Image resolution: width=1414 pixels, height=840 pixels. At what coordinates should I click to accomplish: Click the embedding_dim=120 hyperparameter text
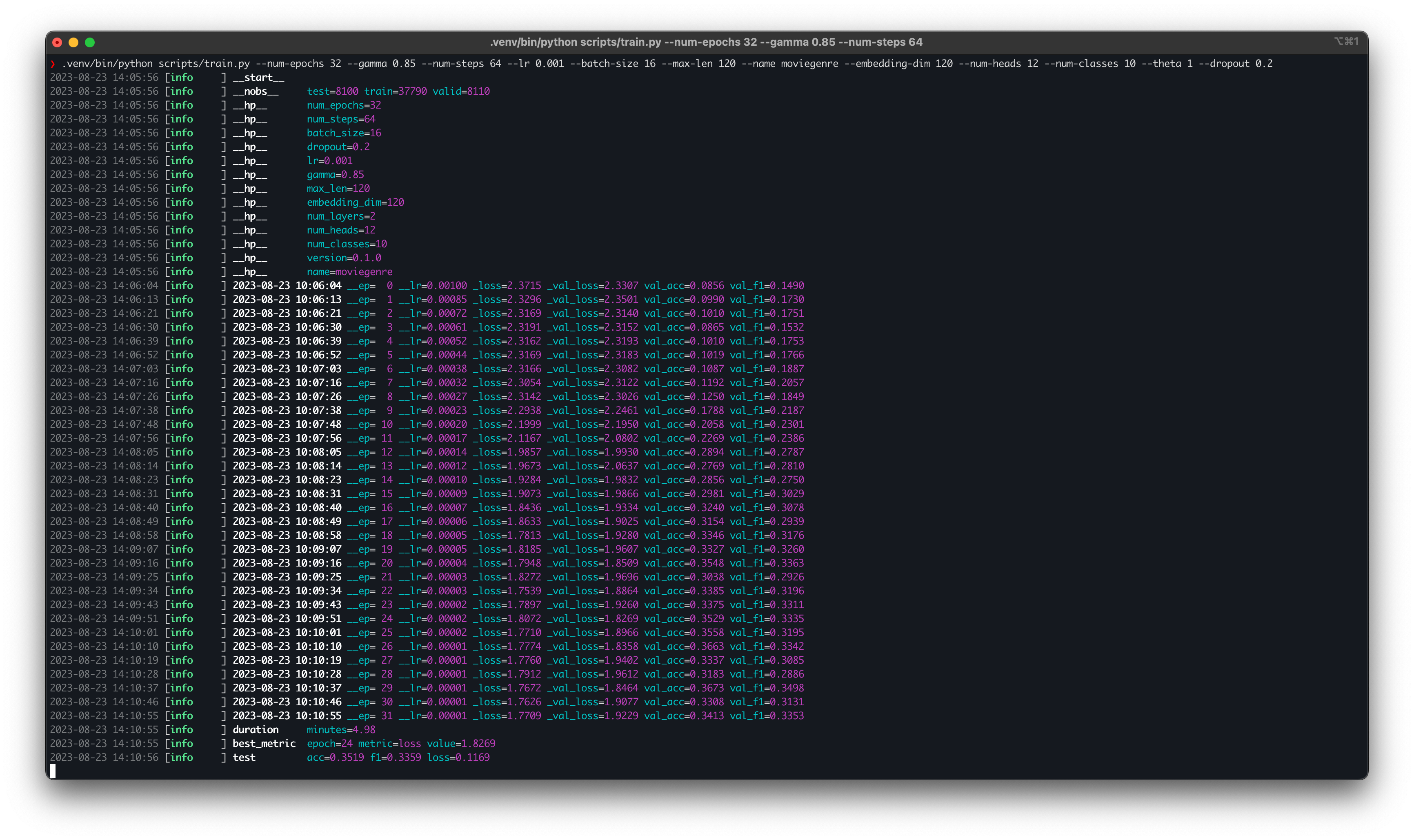(355, 202)
